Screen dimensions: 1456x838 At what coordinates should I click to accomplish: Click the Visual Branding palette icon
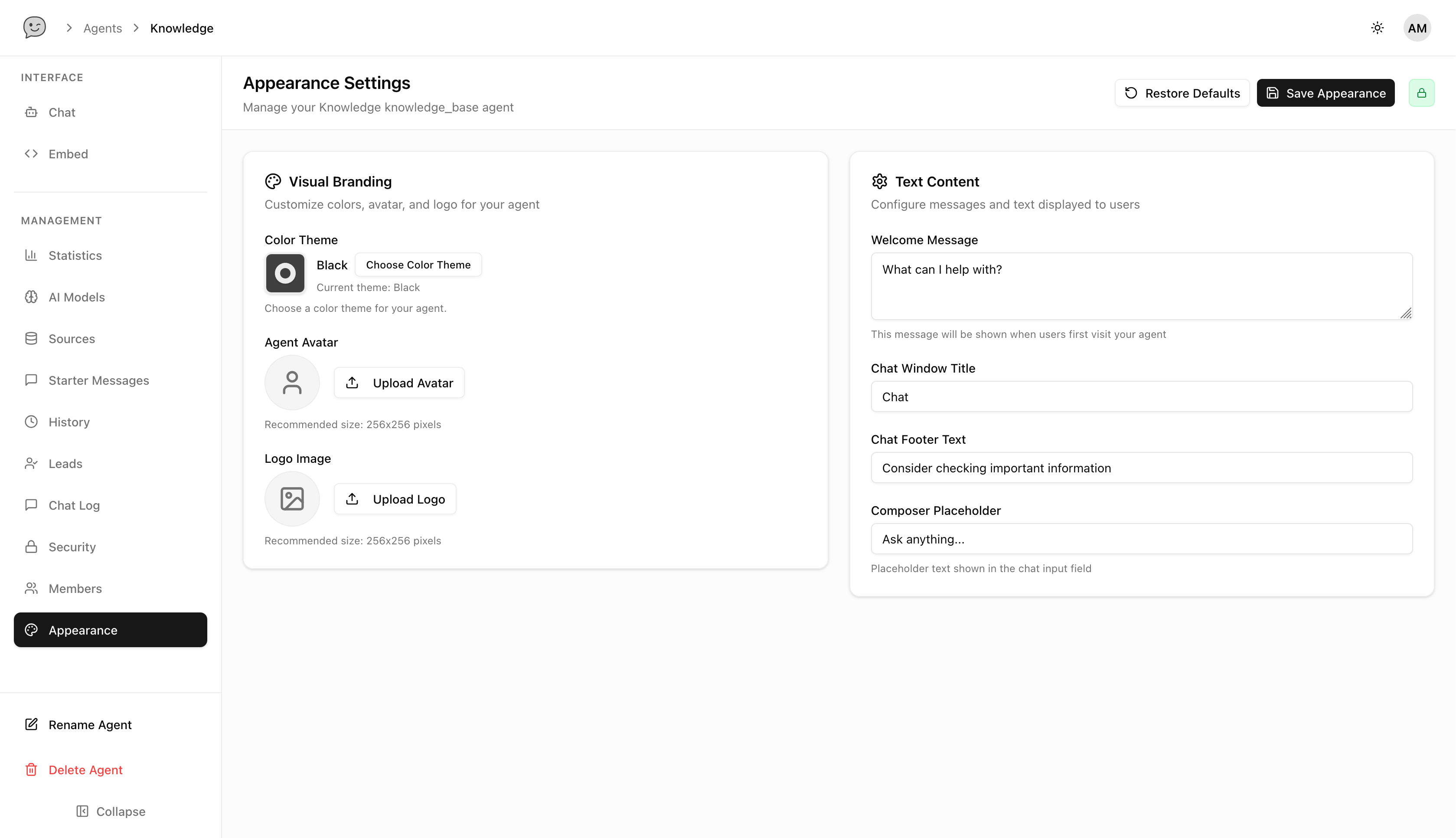tap(273, 181)
